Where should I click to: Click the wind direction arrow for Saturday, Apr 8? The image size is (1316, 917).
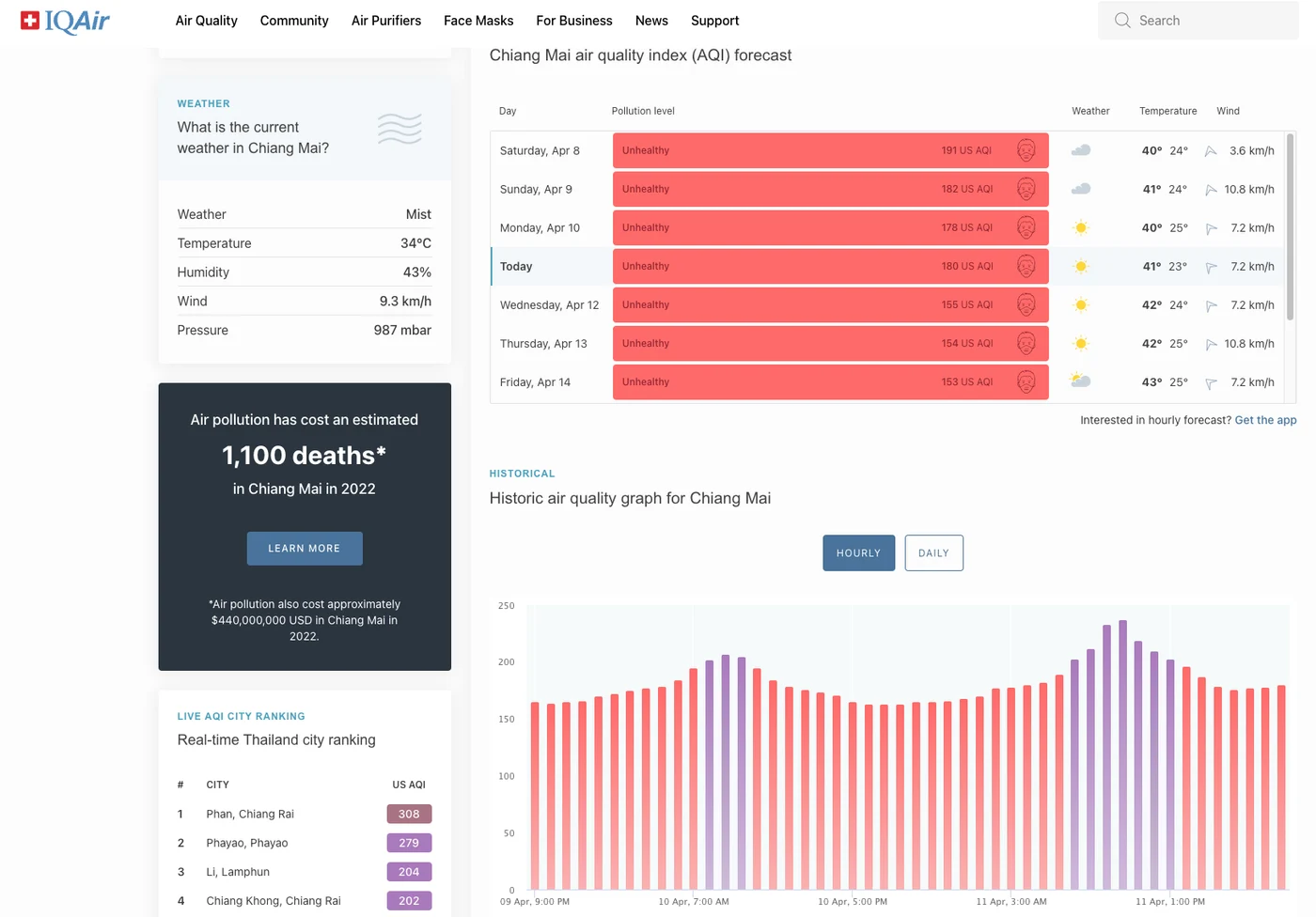(x=1211, y=151)
